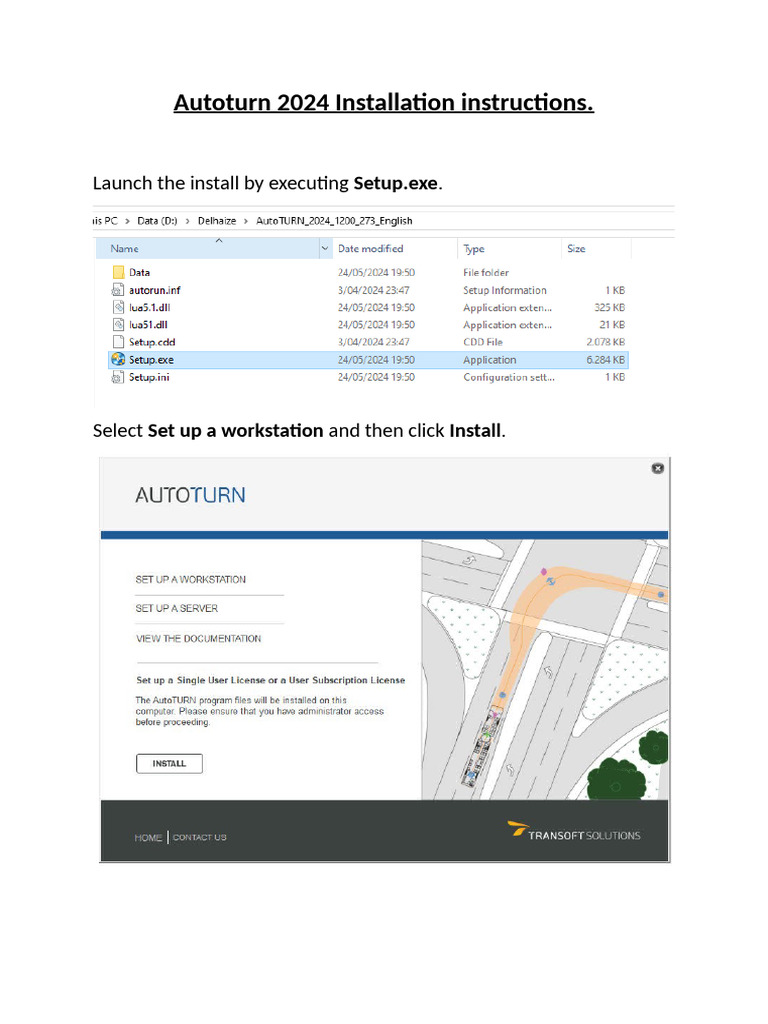The width and height of the screenshot is (768, 1024).
Task: Toggle the sort arrow above the Name column
Action: 219,240
